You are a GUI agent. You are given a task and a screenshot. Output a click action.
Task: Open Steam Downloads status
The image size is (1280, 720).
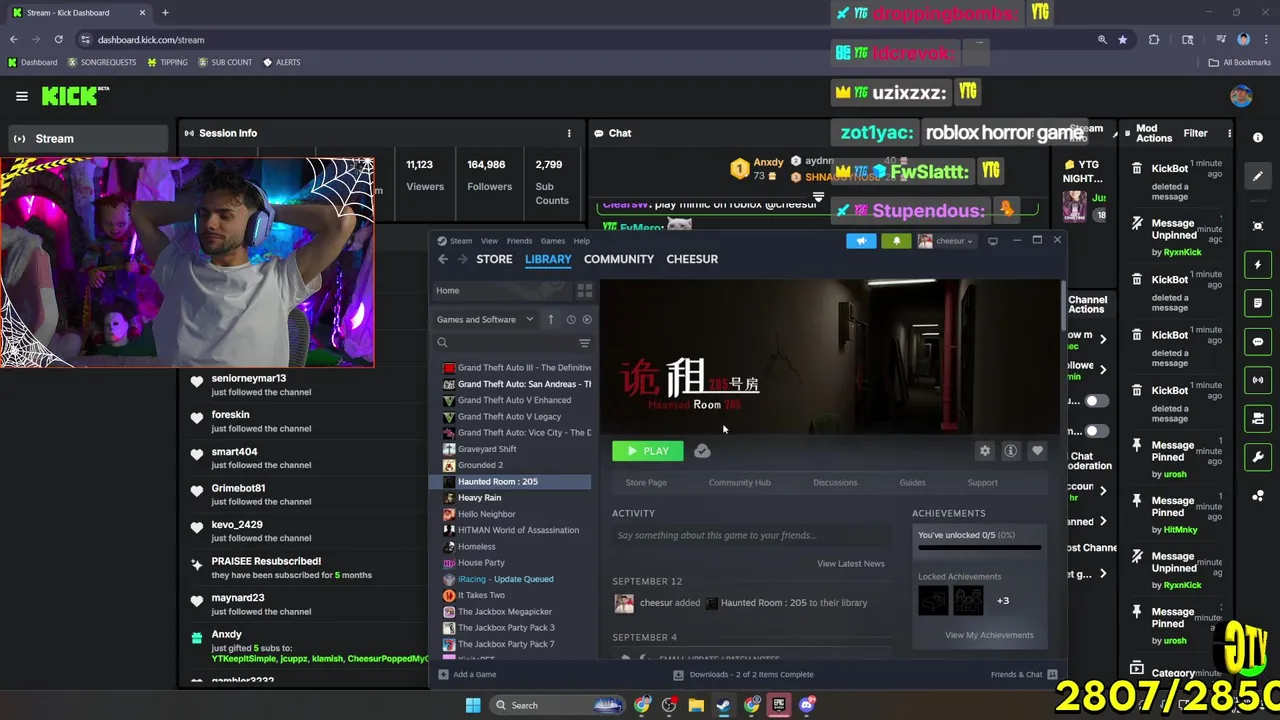point(744,675)
